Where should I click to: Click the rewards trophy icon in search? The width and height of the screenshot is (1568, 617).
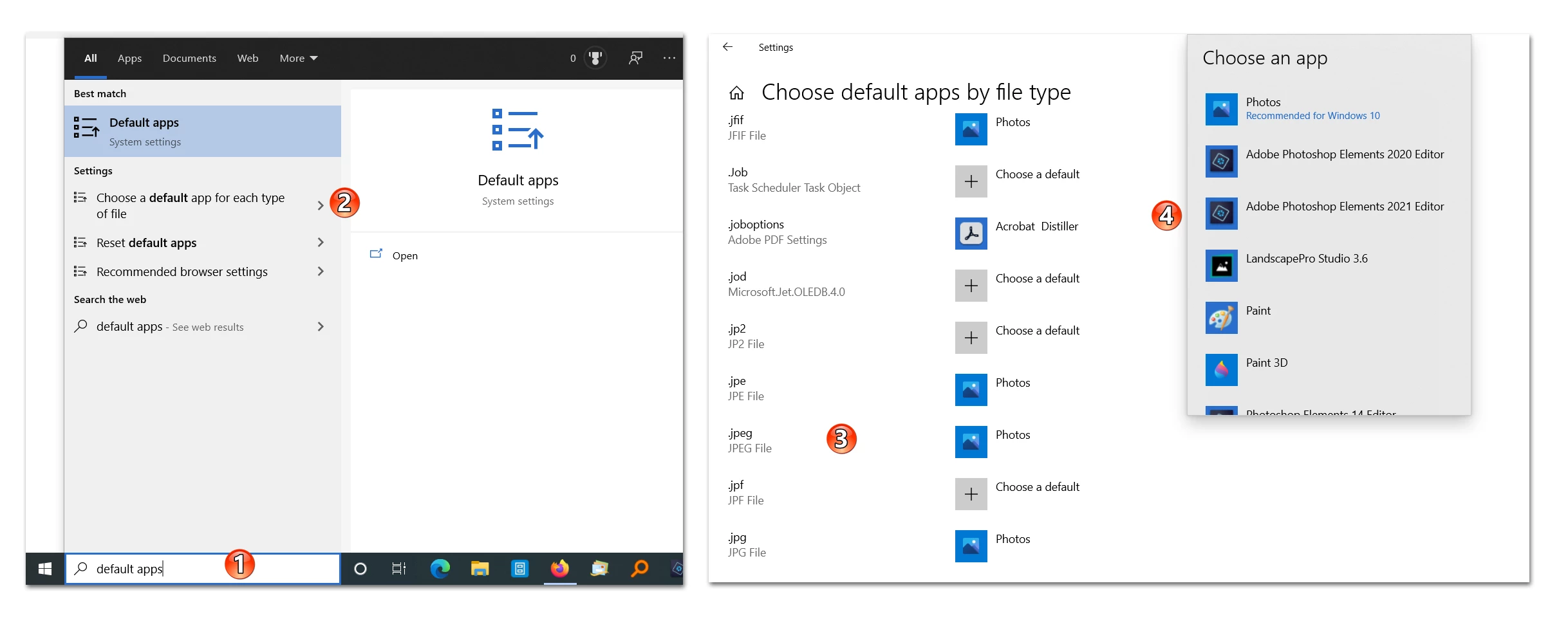595,59
